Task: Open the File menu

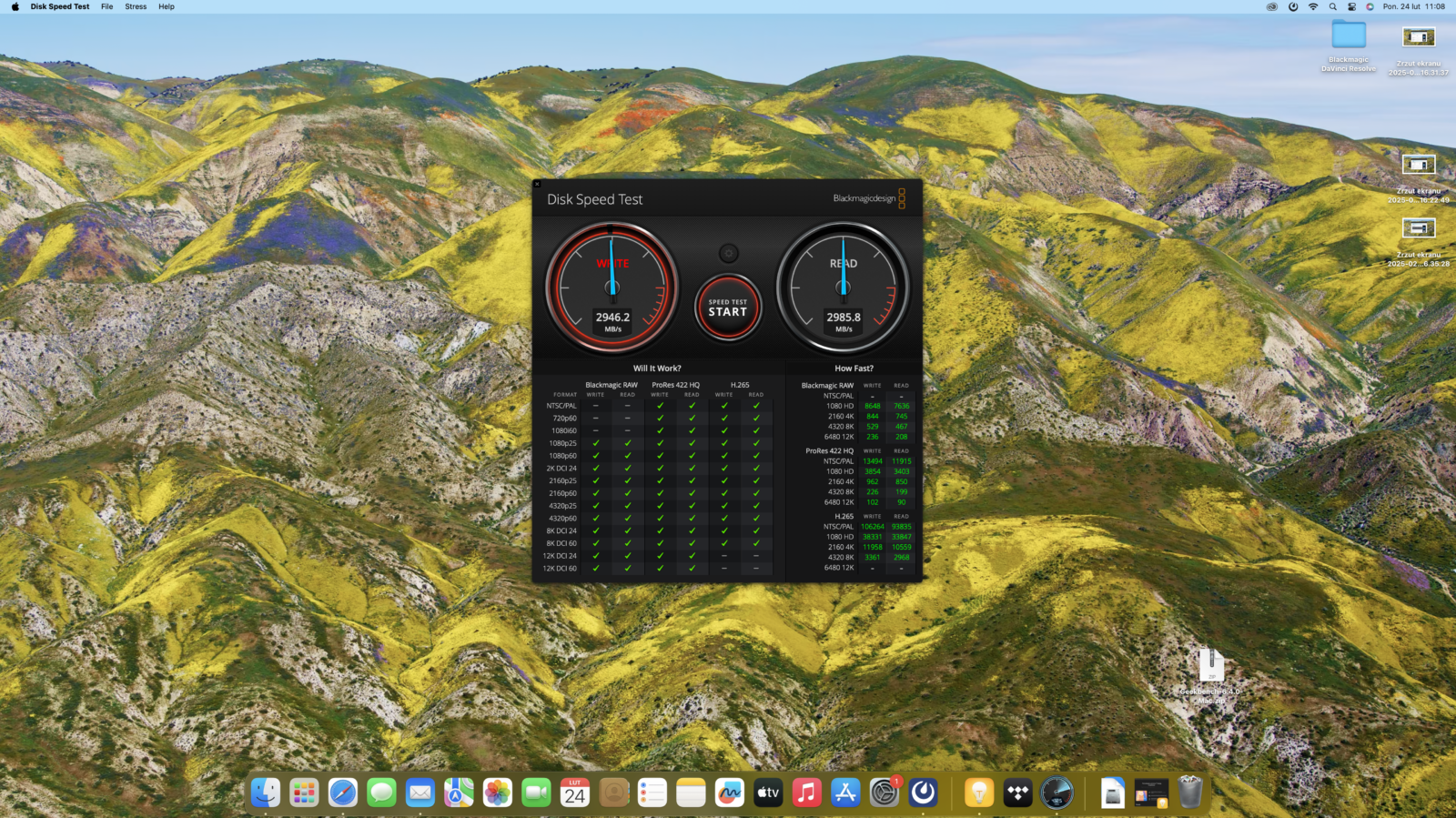Action: (x=106, y=6)
